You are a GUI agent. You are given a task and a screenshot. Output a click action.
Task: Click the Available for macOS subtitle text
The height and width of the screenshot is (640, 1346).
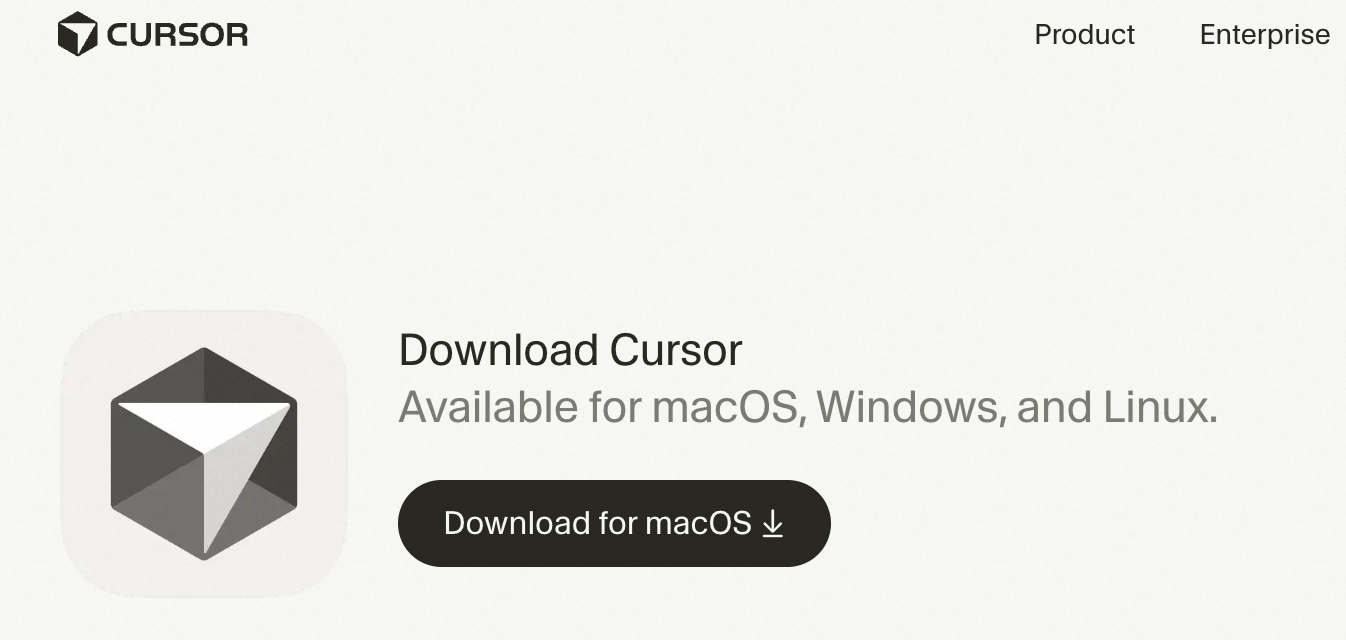[808, 407]
